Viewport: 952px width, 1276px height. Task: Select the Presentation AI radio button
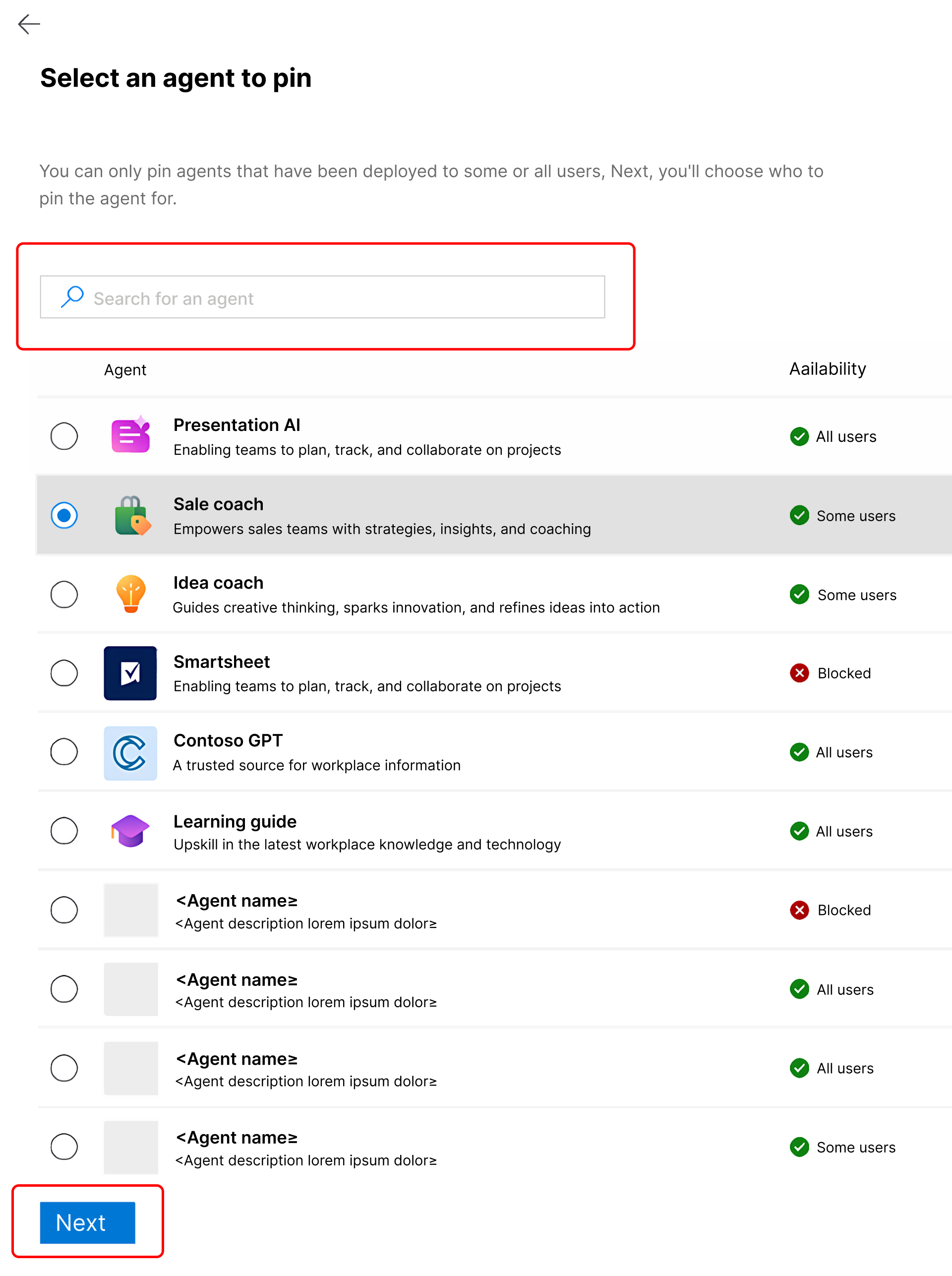click(64, 436)
